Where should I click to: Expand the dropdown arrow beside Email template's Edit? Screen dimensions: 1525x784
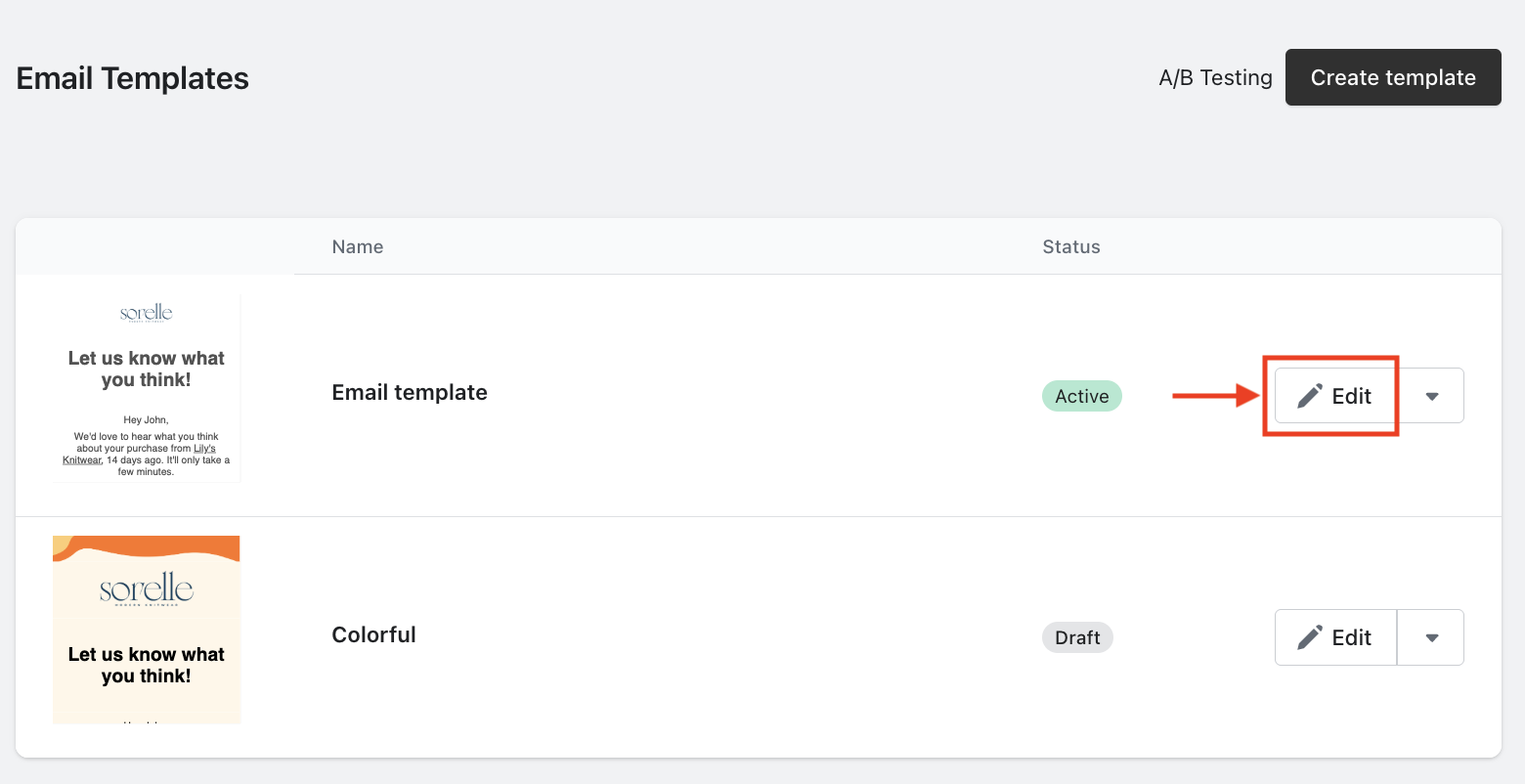pos(1431,396)
